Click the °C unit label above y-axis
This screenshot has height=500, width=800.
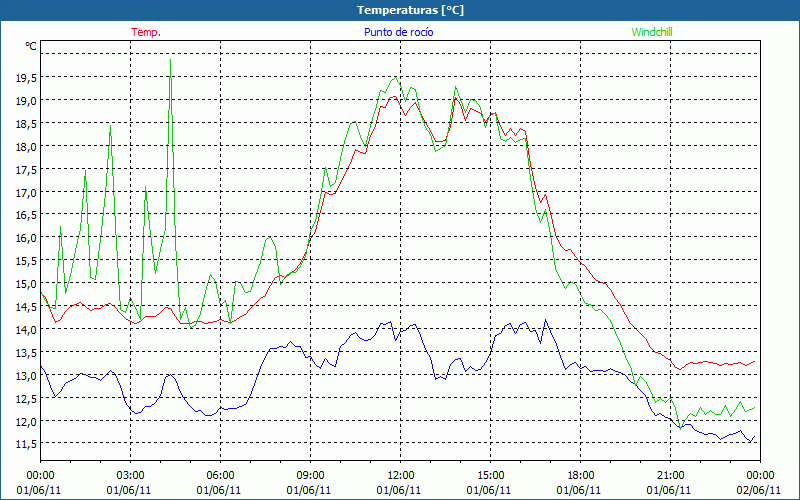(x=30, y=46)
